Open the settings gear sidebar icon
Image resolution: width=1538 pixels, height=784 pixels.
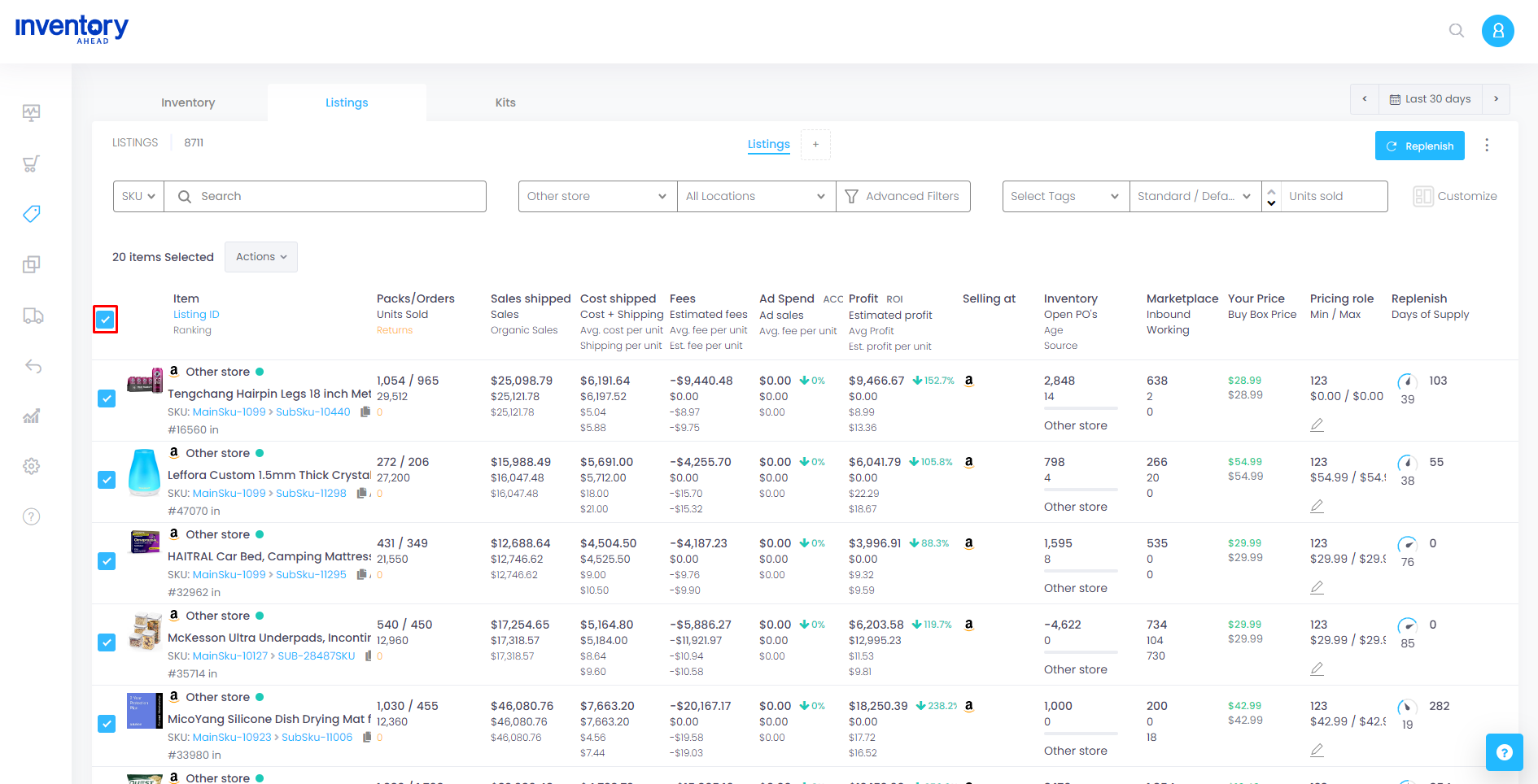pyautogui.click(x=31, y=466)
